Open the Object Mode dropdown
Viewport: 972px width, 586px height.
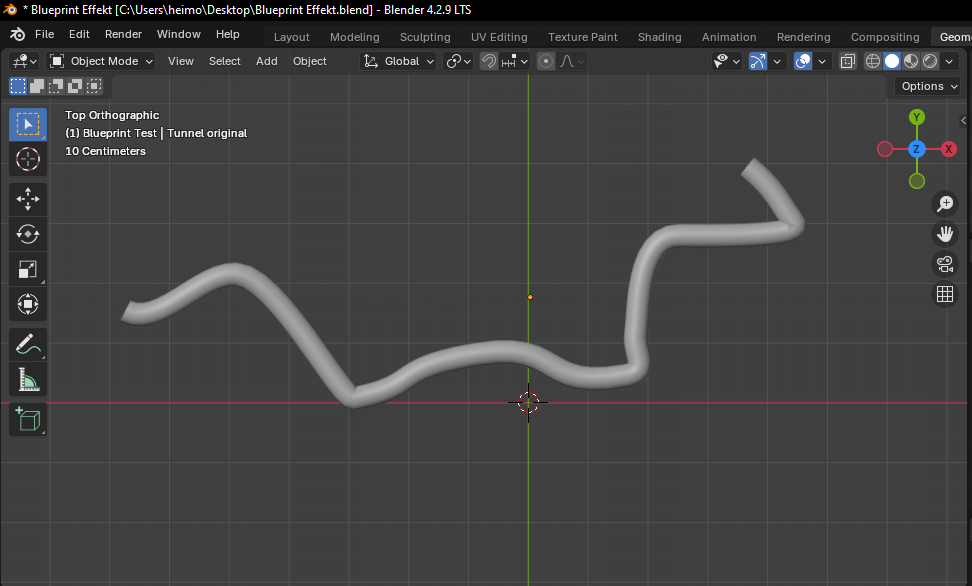click(101, 61)
